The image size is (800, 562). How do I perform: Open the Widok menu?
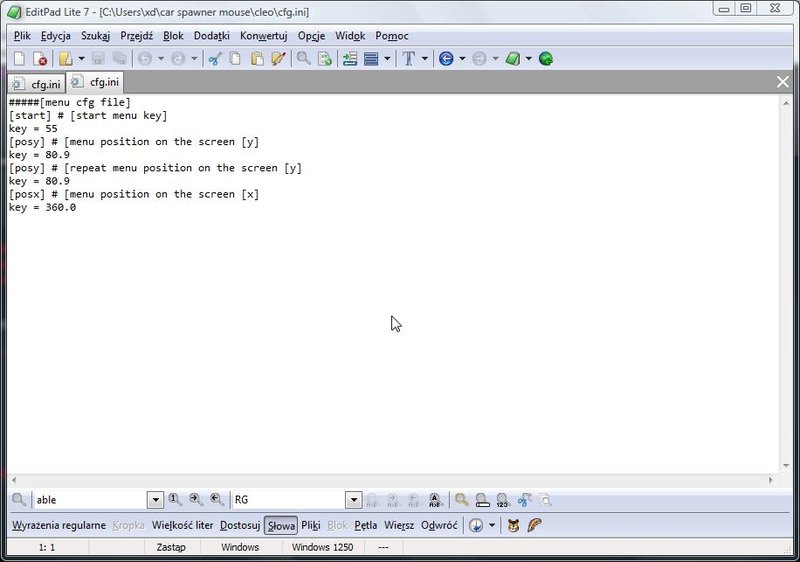coord(350,36)
